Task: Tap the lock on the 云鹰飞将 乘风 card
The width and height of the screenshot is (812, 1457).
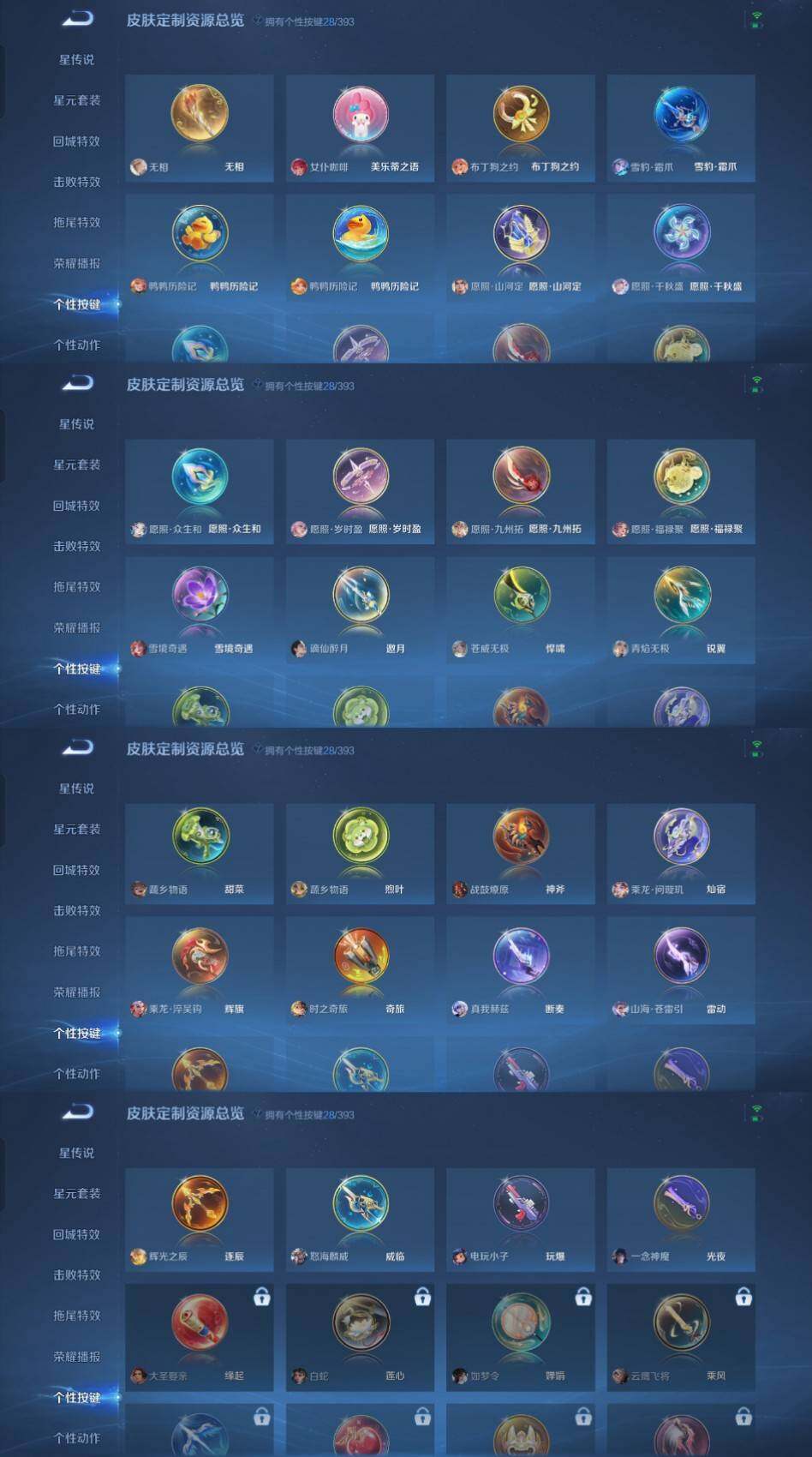Action: (x=743, y=1297)
